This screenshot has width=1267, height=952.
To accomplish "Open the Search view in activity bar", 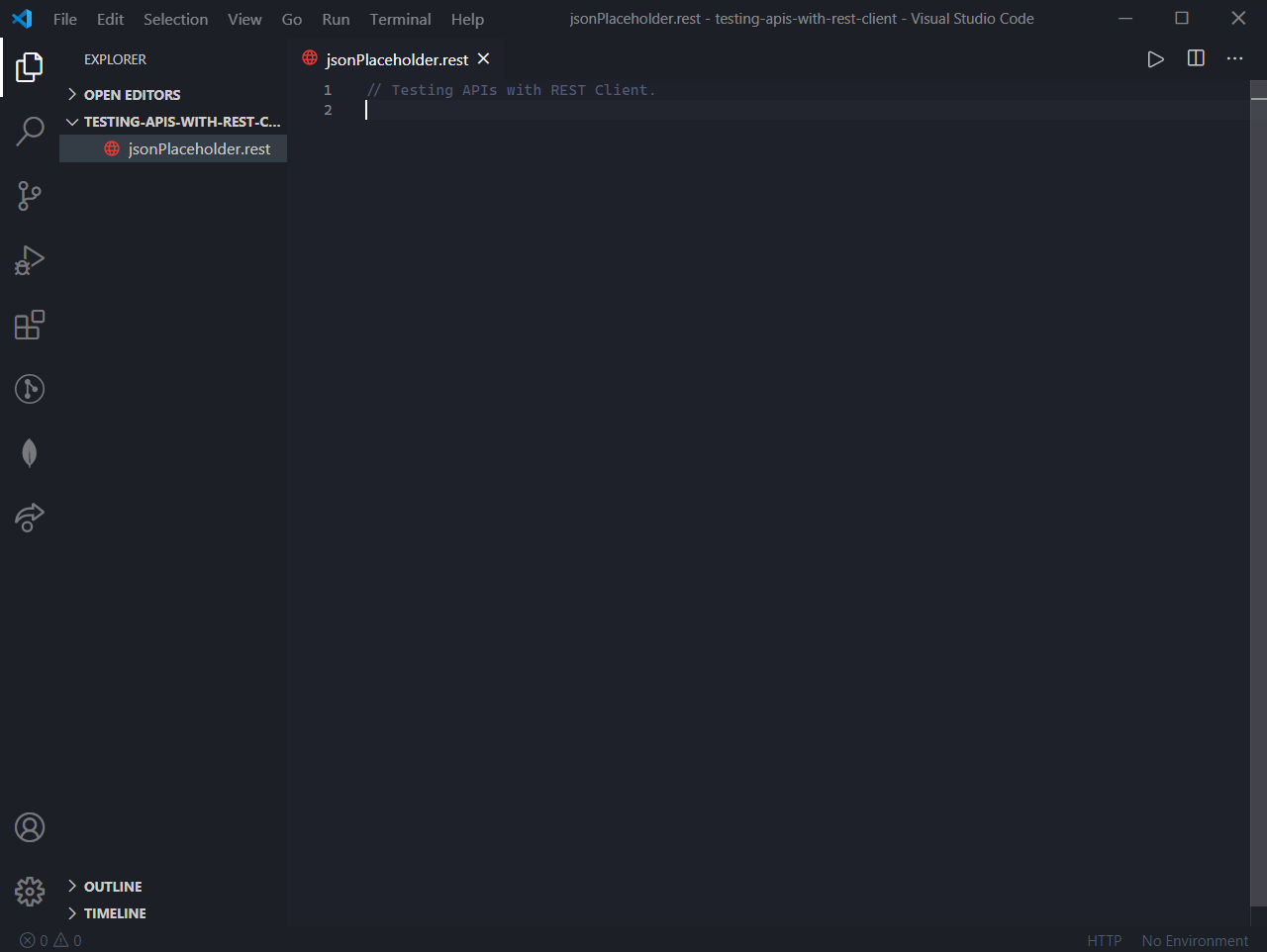I will (30, 131).
